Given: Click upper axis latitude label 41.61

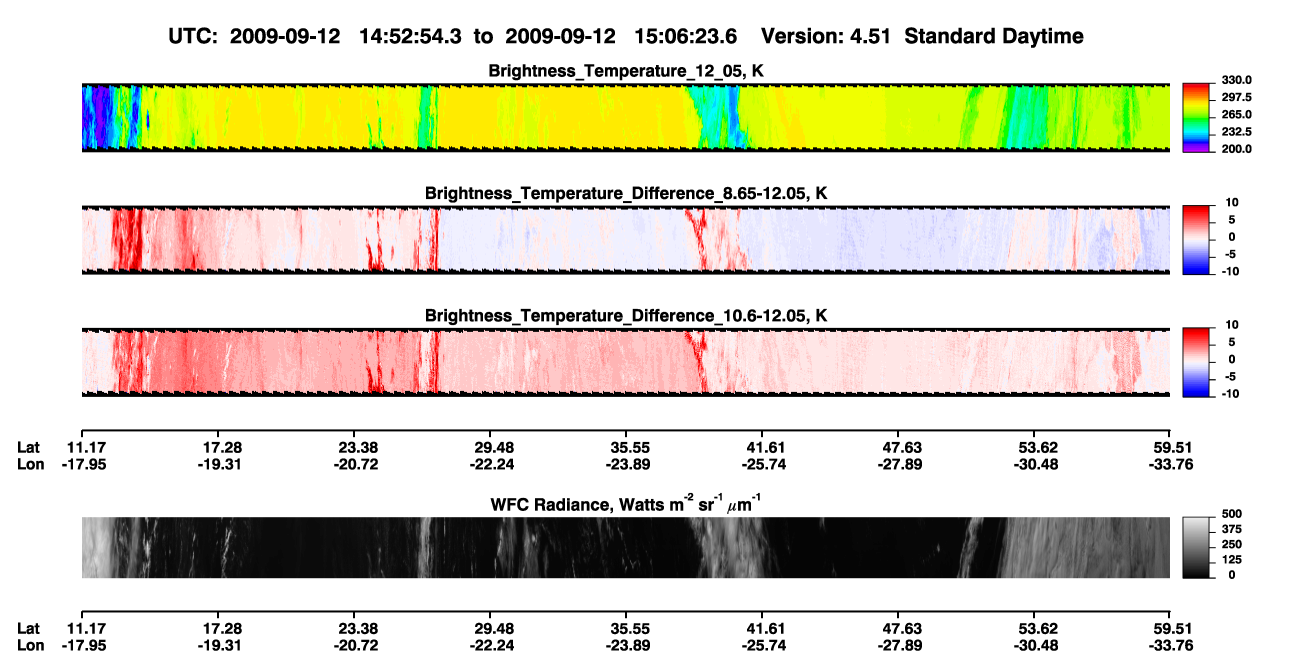Looking at the screenshot, I should [763, 447].
